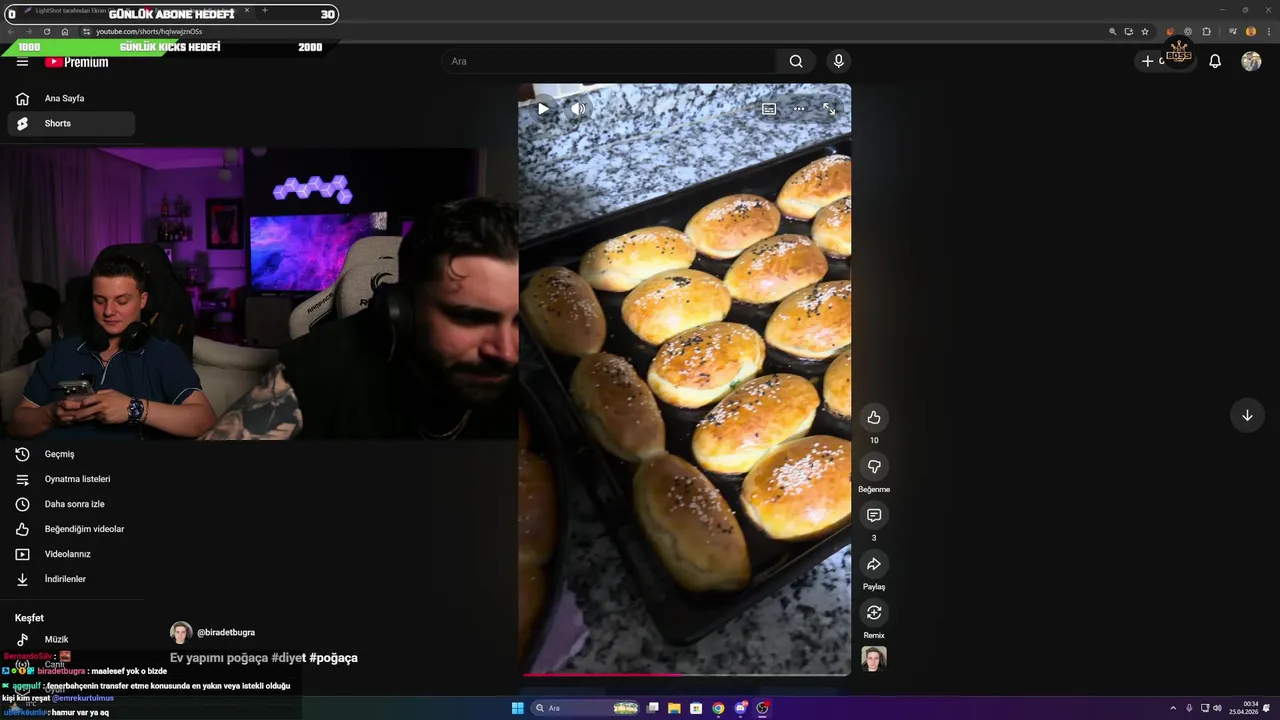Click the browser home button
Screen dimensions: 1280x720
65,32
